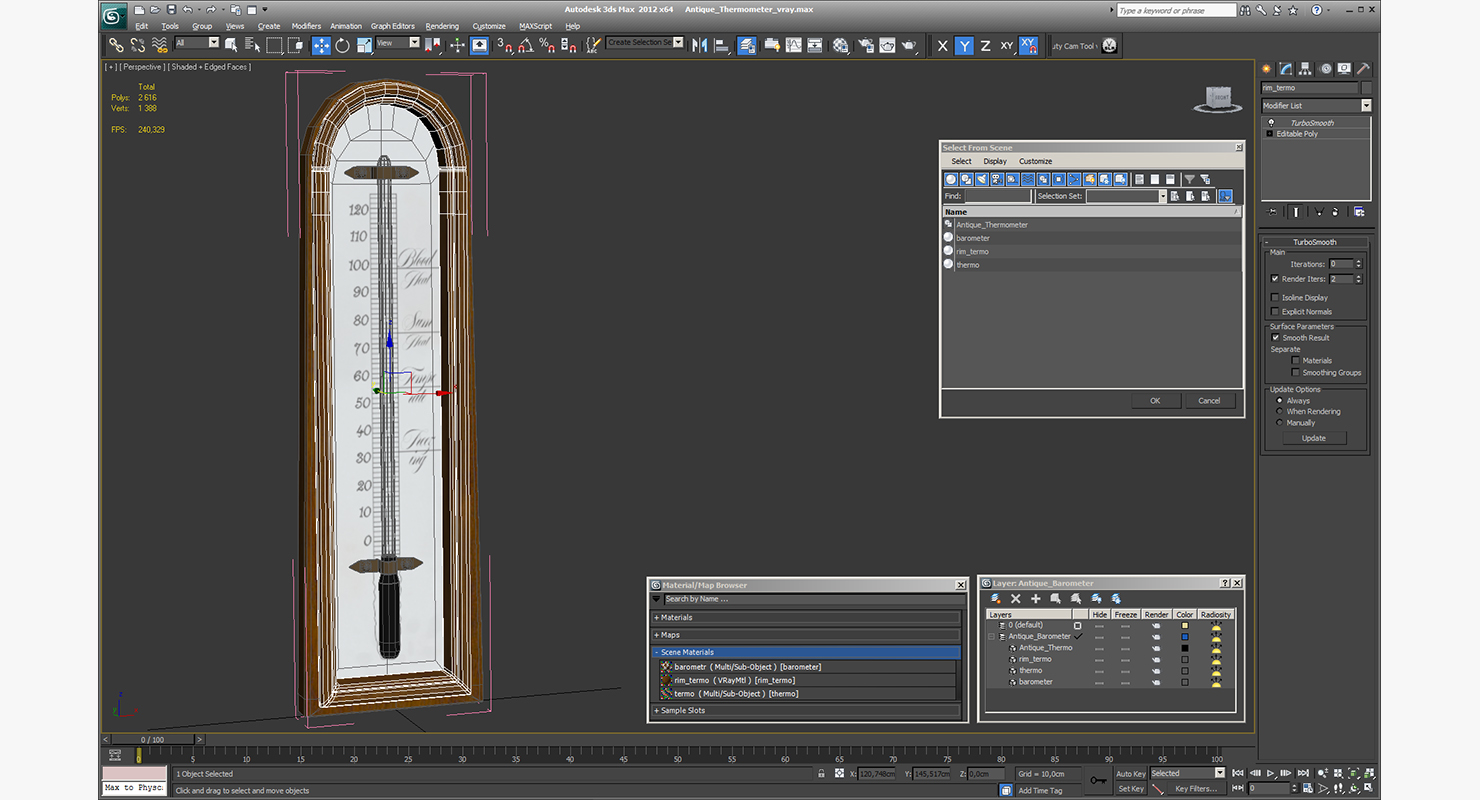Activate Select and Scale tool
This screenshot has height=800, width=1480.
pyautogui.click(x=364, y=45)
